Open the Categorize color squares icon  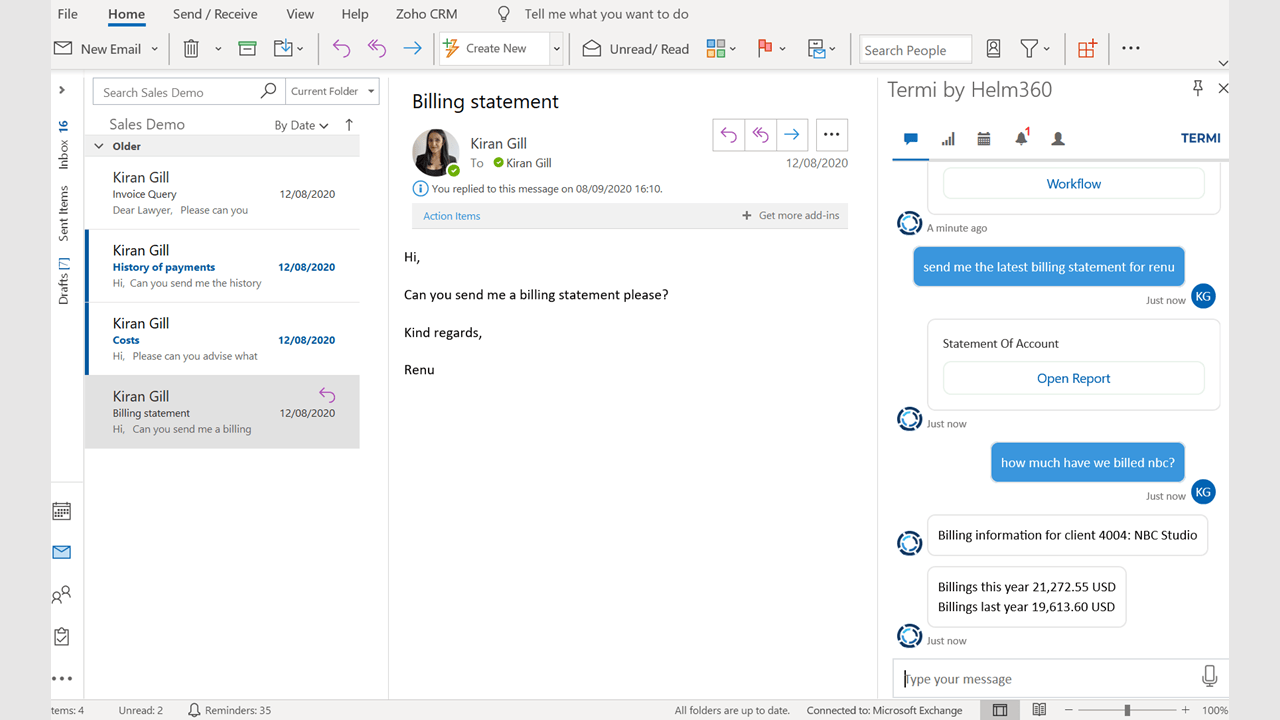click(715, 48)
